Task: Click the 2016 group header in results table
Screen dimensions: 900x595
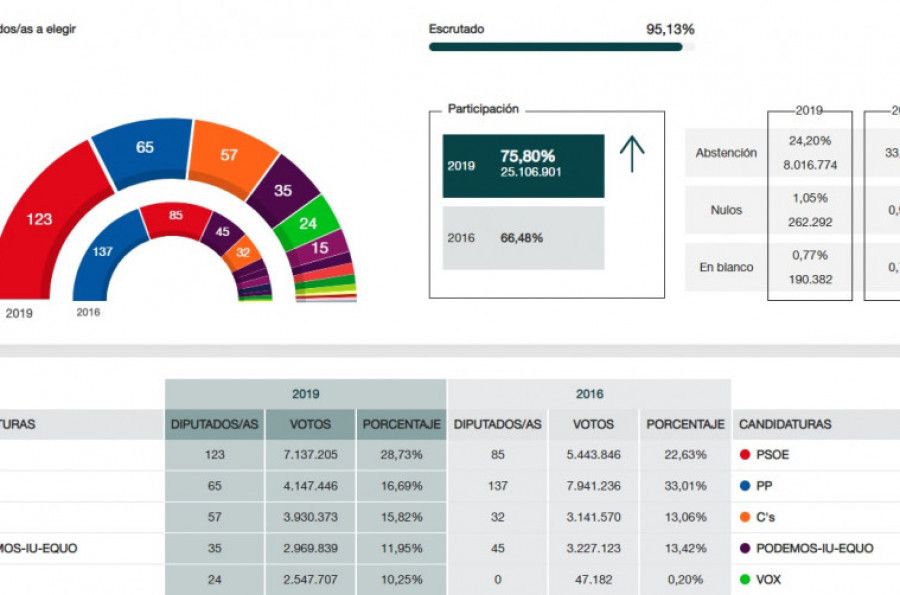Action: [589, 394]
